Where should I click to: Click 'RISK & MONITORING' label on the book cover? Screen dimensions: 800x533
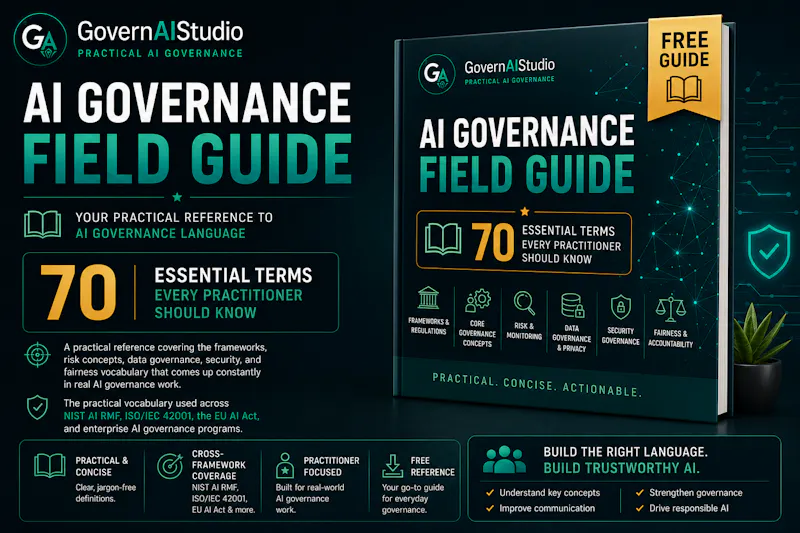(524, 331)
